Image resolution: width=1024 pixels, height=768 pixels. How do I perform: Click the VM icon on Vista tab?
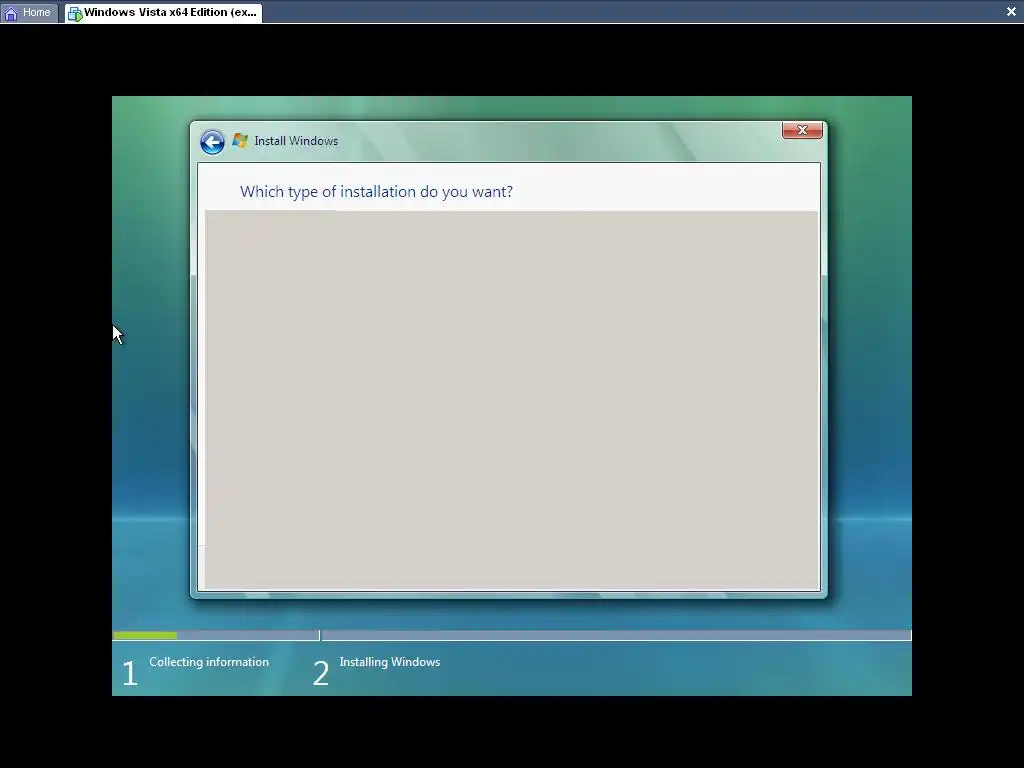click(x=75, y=14)
